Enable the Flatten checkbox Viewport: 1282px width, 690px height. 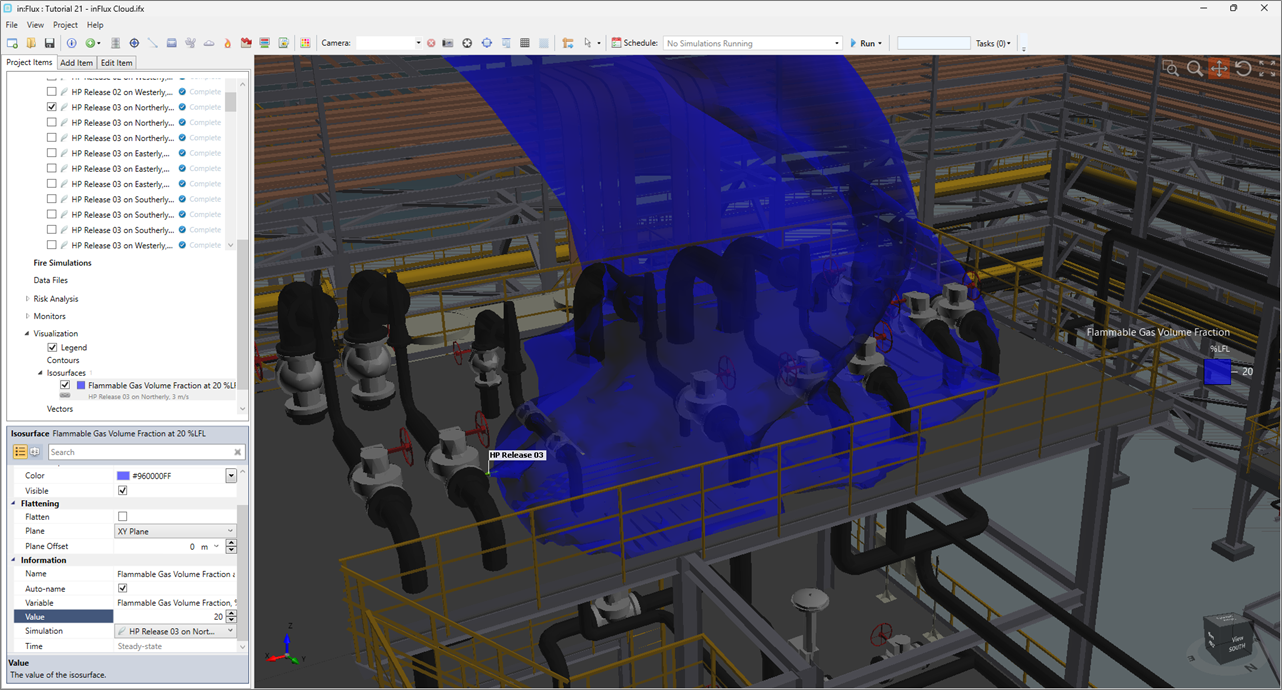click(x=123, y=517)
